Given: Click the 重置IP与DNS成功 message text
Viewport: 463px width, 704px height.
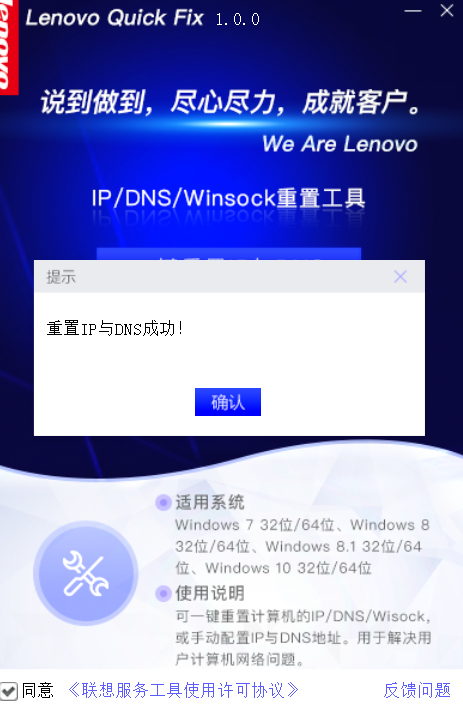Looking at the screenshot, I should [x=115, y=329].
